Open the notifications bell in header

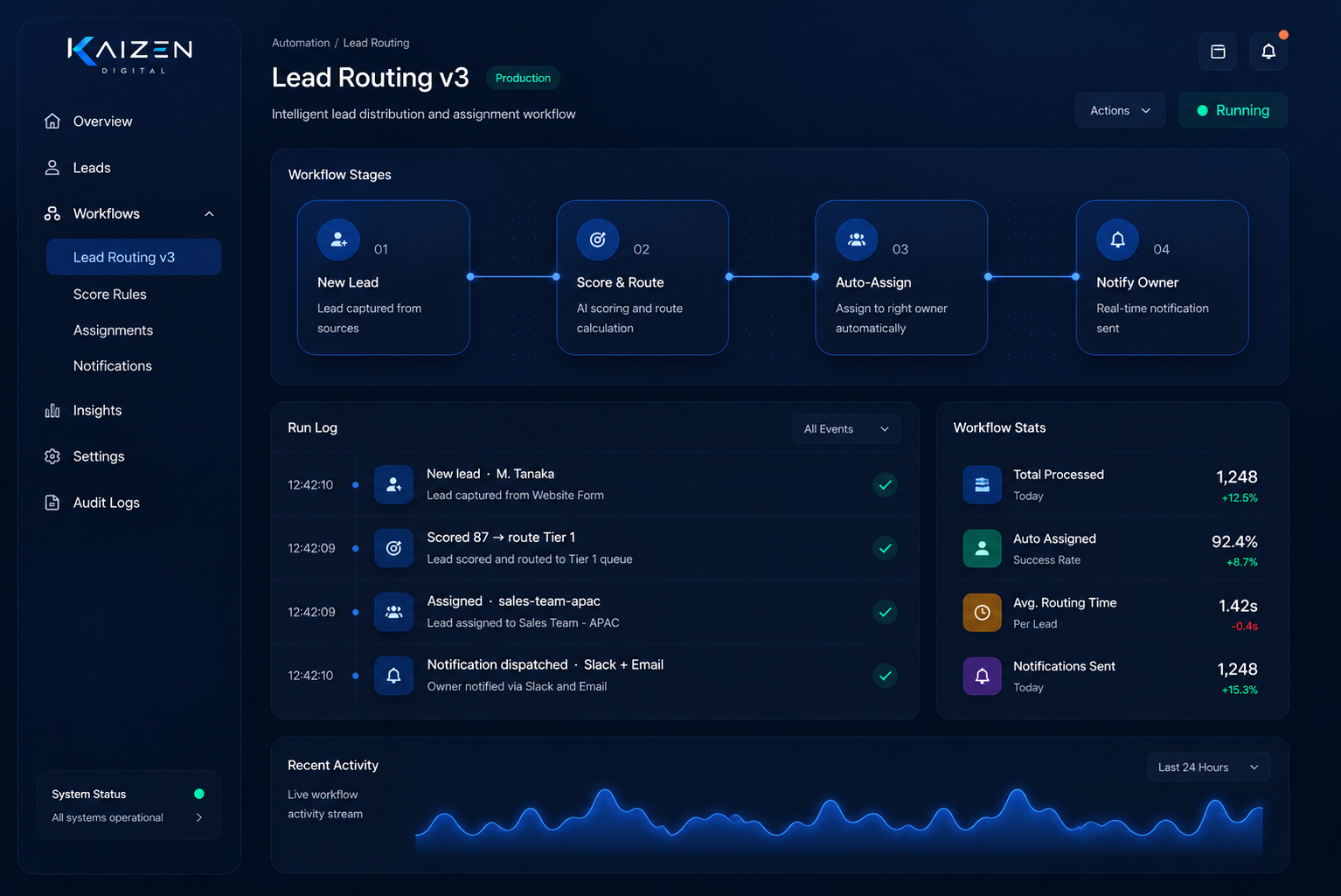tap(1268, 52)
